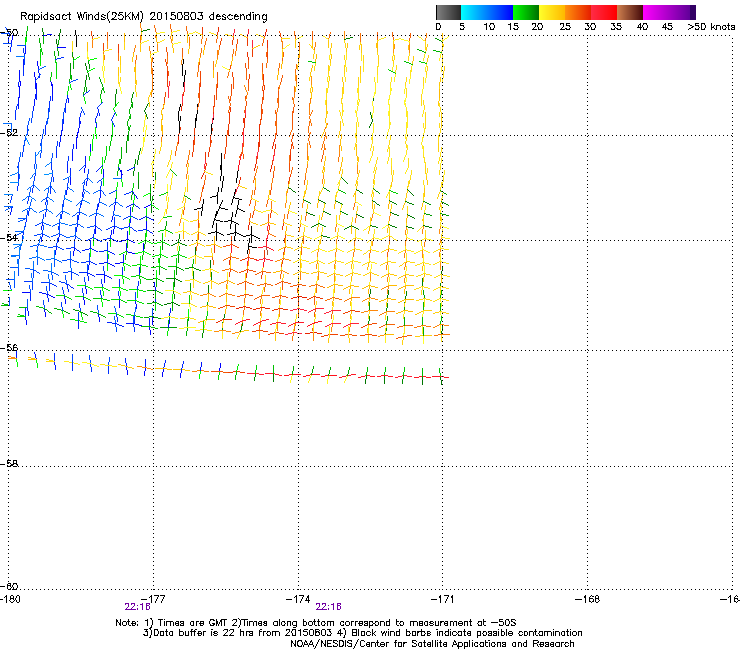Click the -52 latitude axis label
Screen dimensions: 740x650
(x=10, y=133)
